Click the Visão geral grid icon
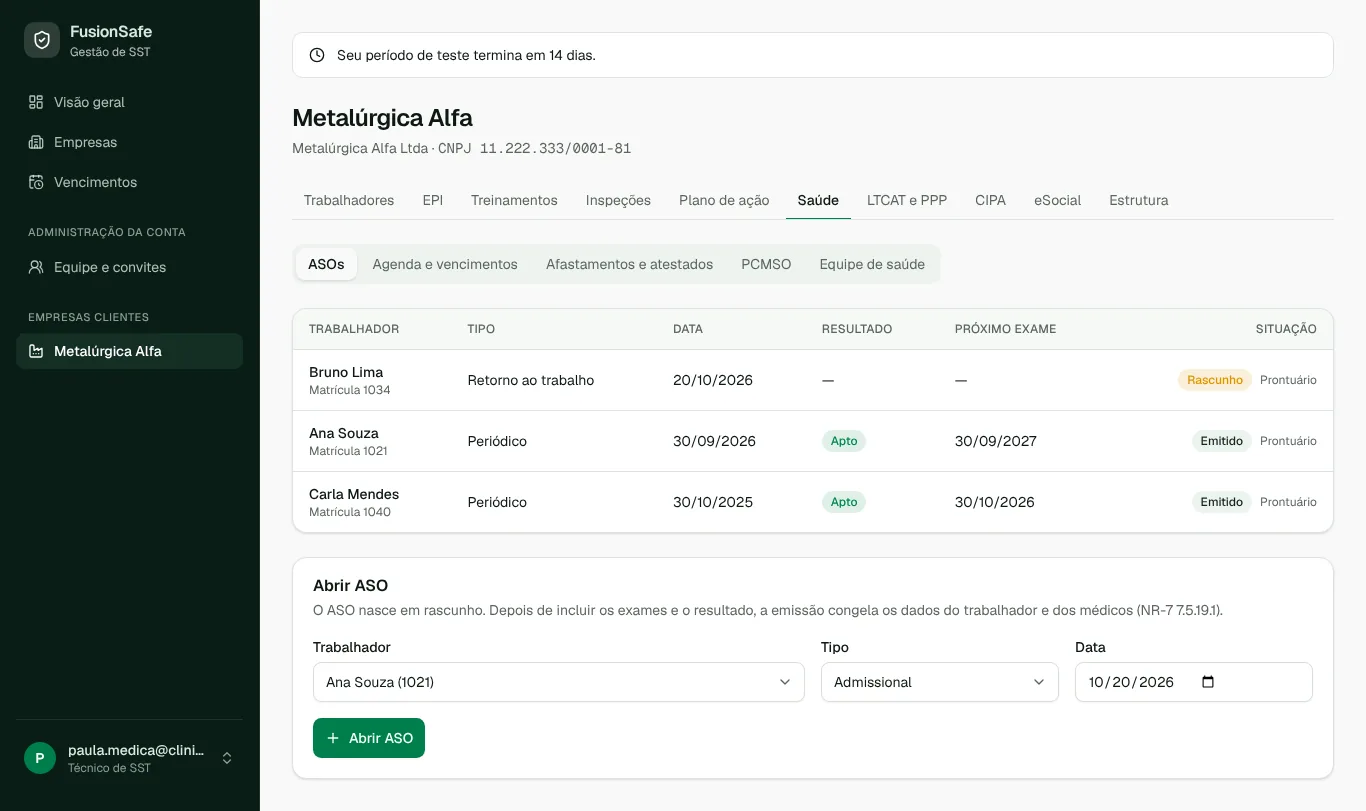The height and width of the screenshot is (811, 1366). pos(36,102)
